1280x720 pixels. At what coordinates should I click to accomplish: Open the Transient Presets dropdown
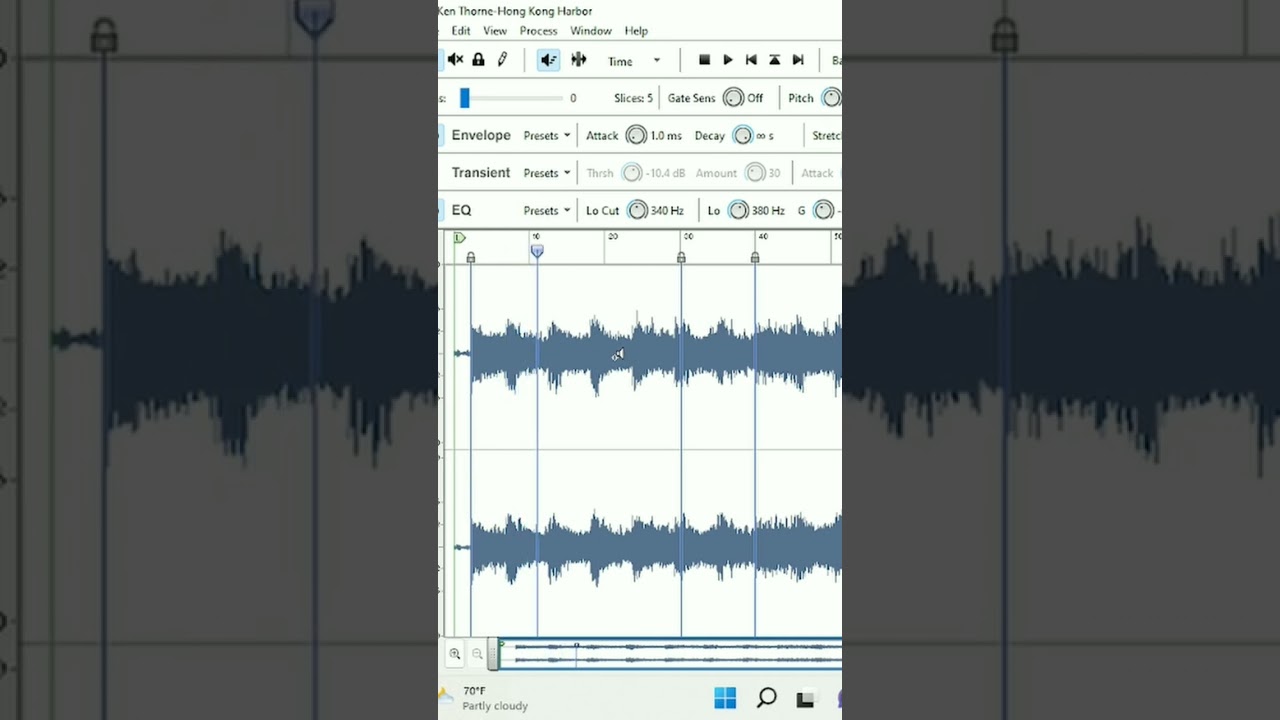click(546, 173)
